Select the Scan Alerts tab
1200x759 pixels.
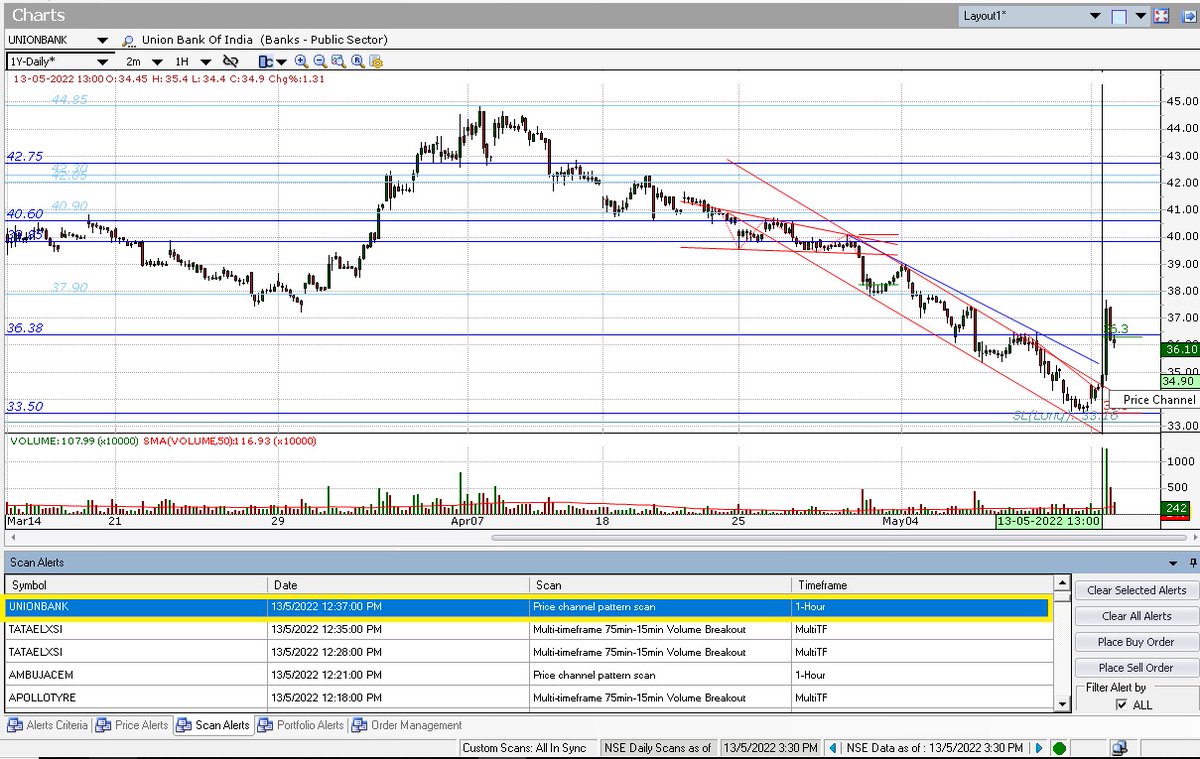[x=213, y=725]
